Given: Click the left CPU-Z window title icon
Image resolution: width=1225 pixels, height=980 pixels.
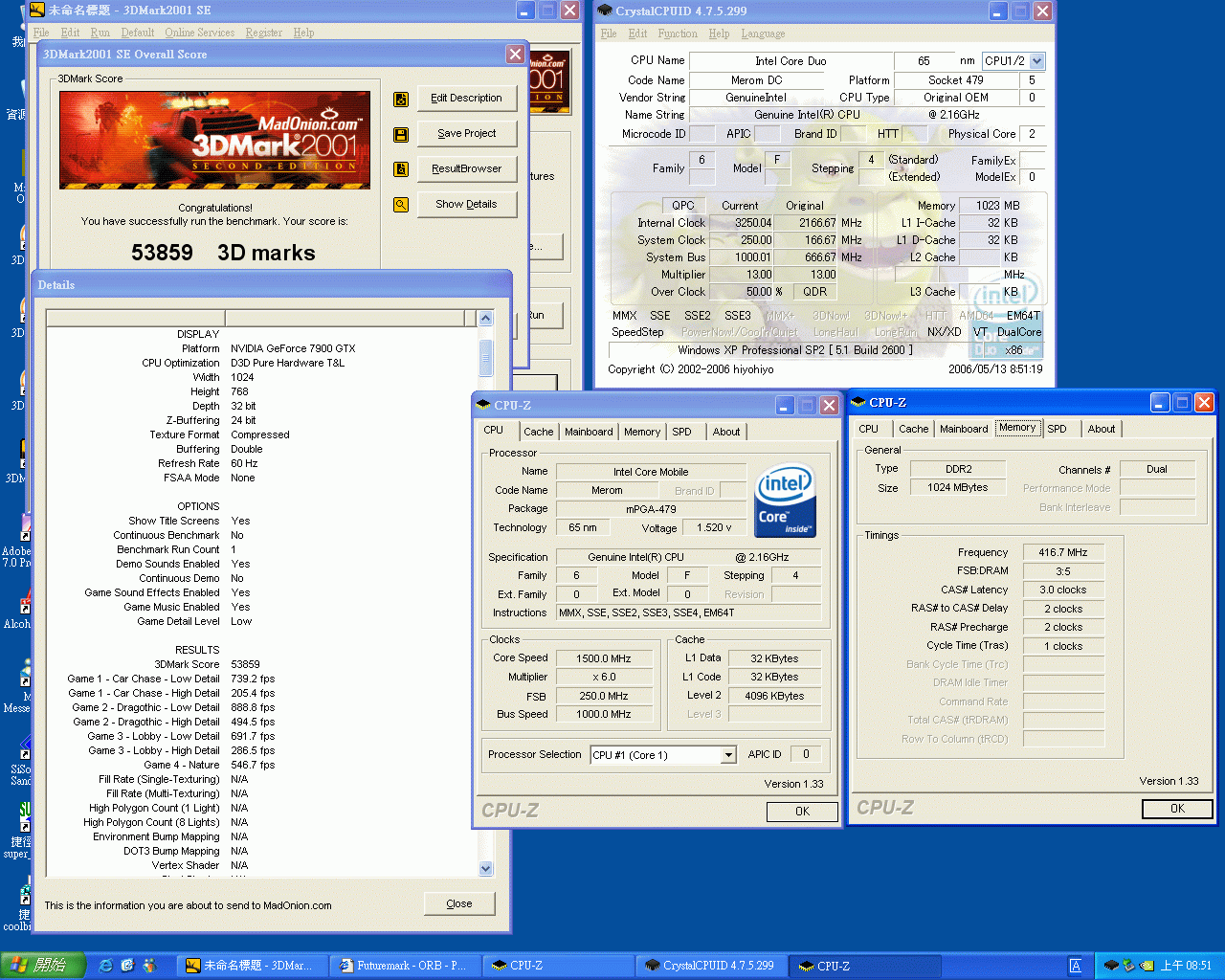Looking at the screenshot, I should (x=483, y=405).
